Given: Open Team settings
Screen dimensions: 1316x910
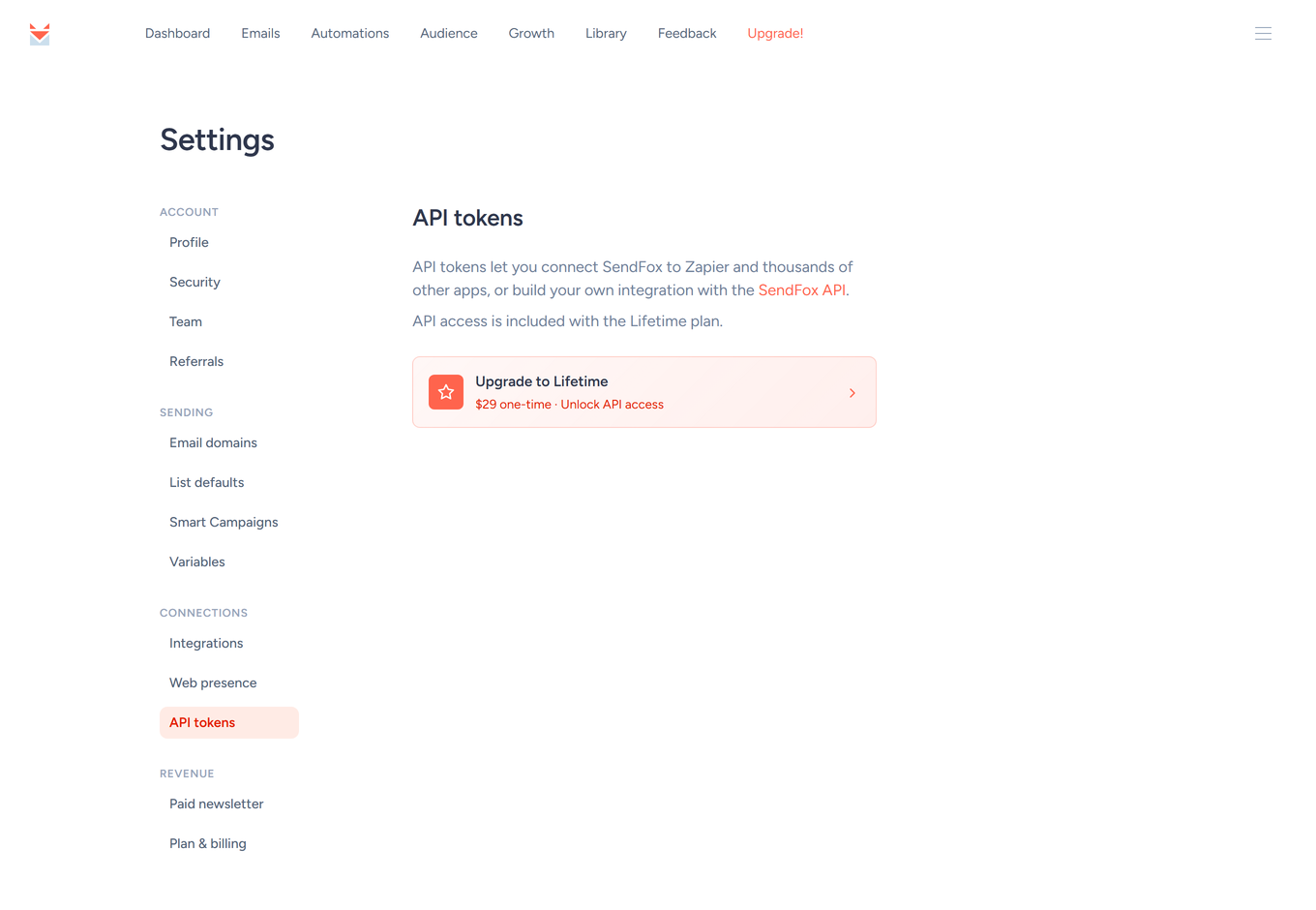Looking at the screenshot, I should pos(229,321).
